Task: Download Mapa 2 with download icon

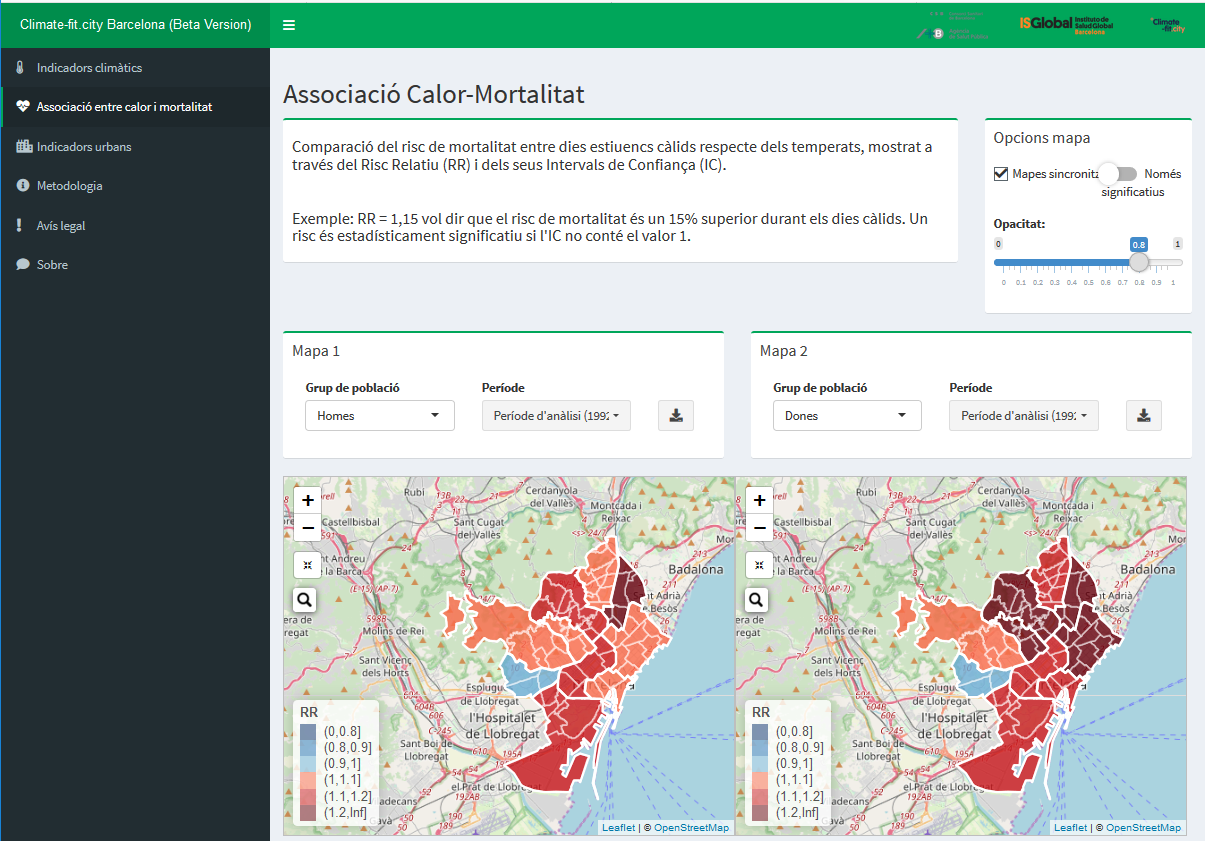Action: [1144, 416]
